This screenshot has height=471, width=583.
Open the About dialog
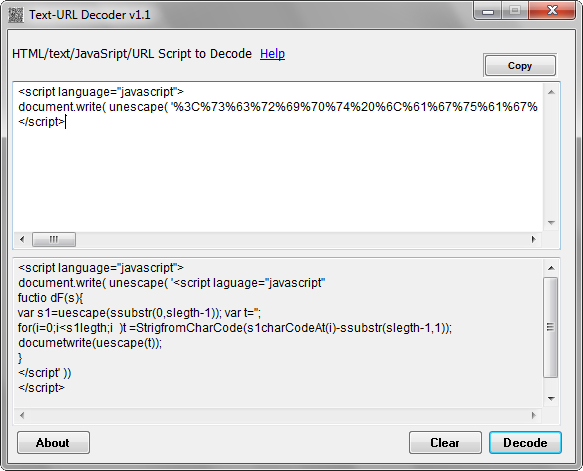point(53,443)
